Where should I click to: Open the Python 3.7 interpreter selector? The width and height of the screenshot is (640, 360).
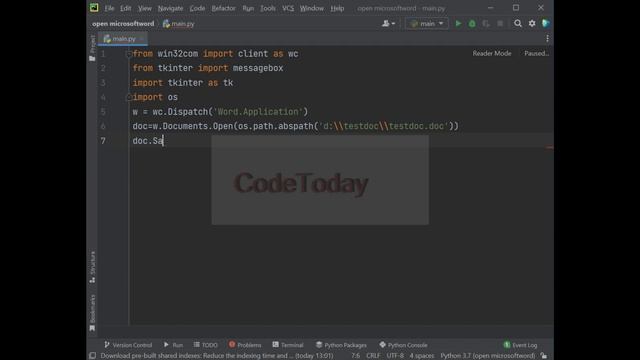click(x=488, y=356)
